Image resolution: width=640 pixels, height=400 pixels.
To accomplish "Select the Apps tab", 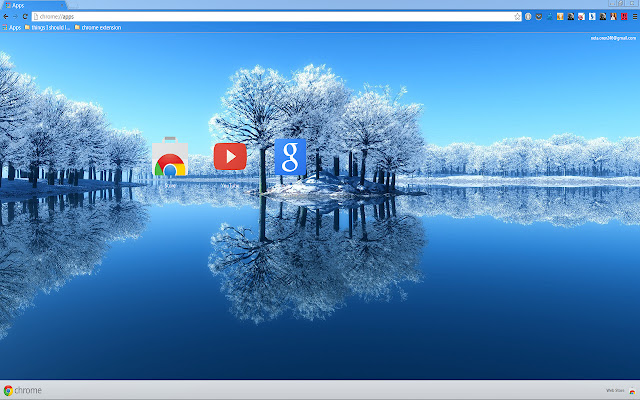I will [33, 5].
